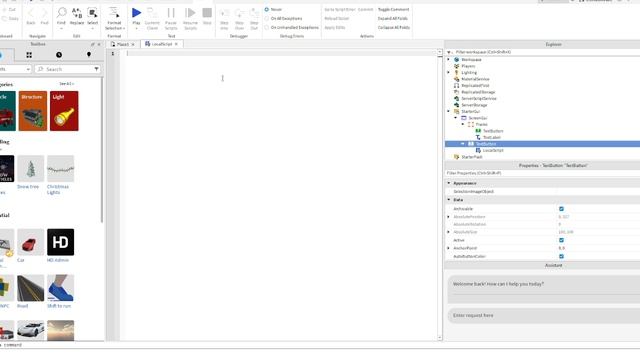Select ServerStorage in the Explorer
This screenshot has height=360, width=640.
(x=474, y=105)
